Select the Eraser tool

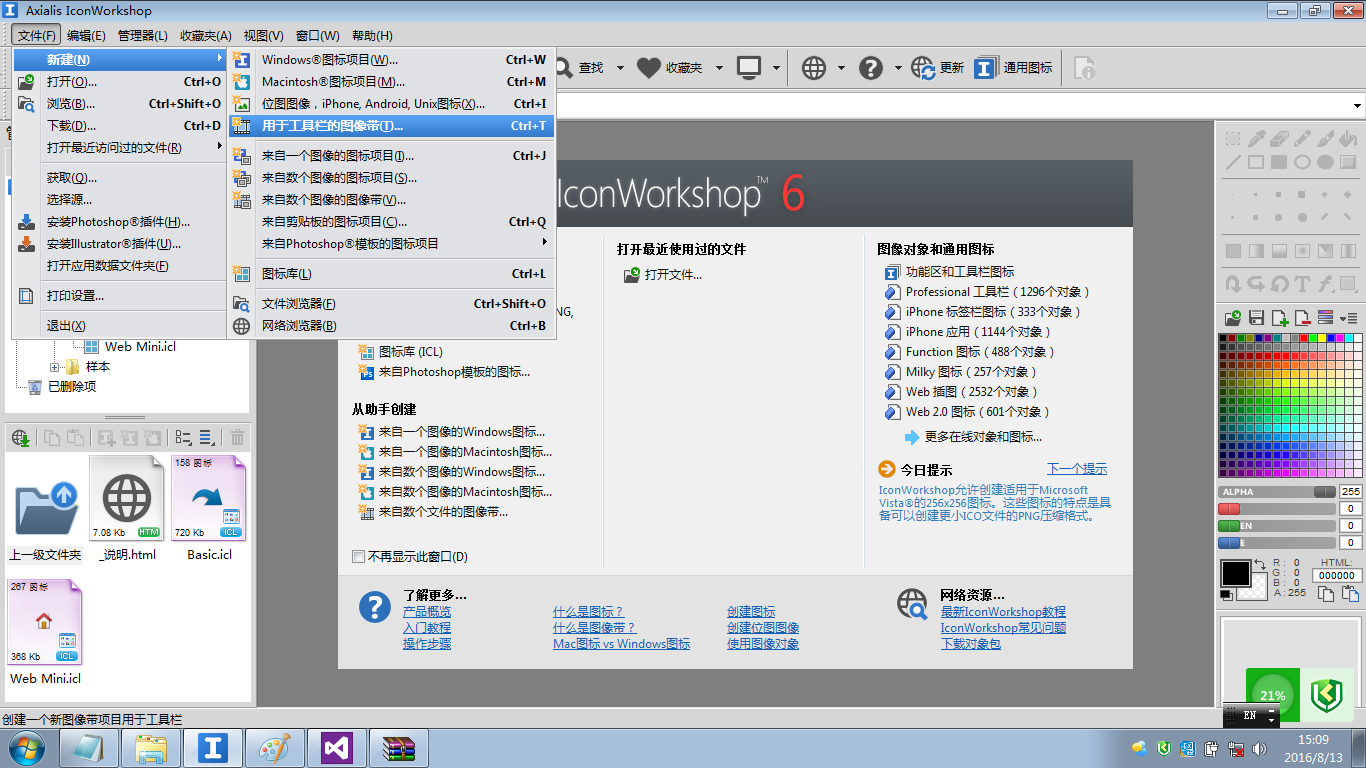tap(1280, 139)
